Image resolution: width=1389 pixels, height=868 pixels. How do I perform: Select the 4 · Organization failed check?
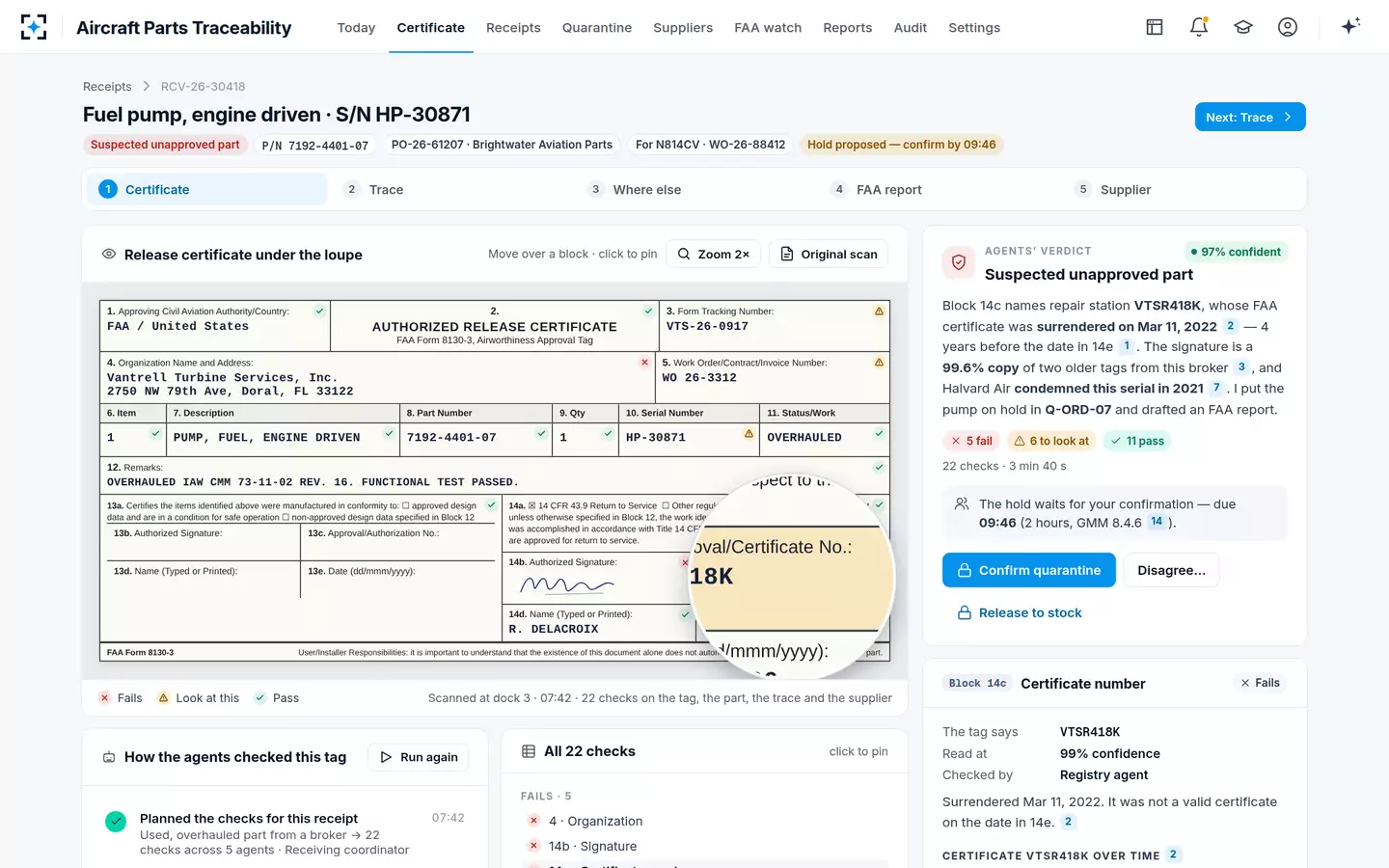pos(705,821)
